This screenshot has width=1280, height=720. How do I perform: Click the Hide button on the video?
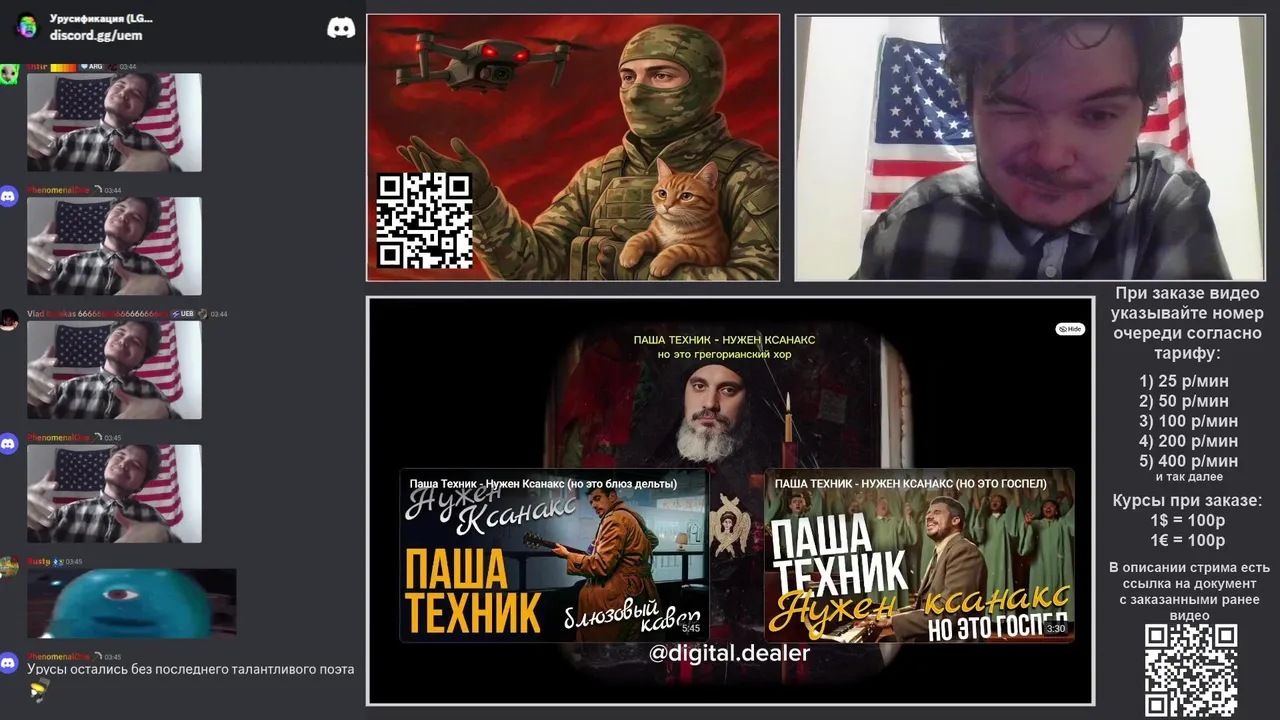pyautogui.click(x=1070, y=329)
